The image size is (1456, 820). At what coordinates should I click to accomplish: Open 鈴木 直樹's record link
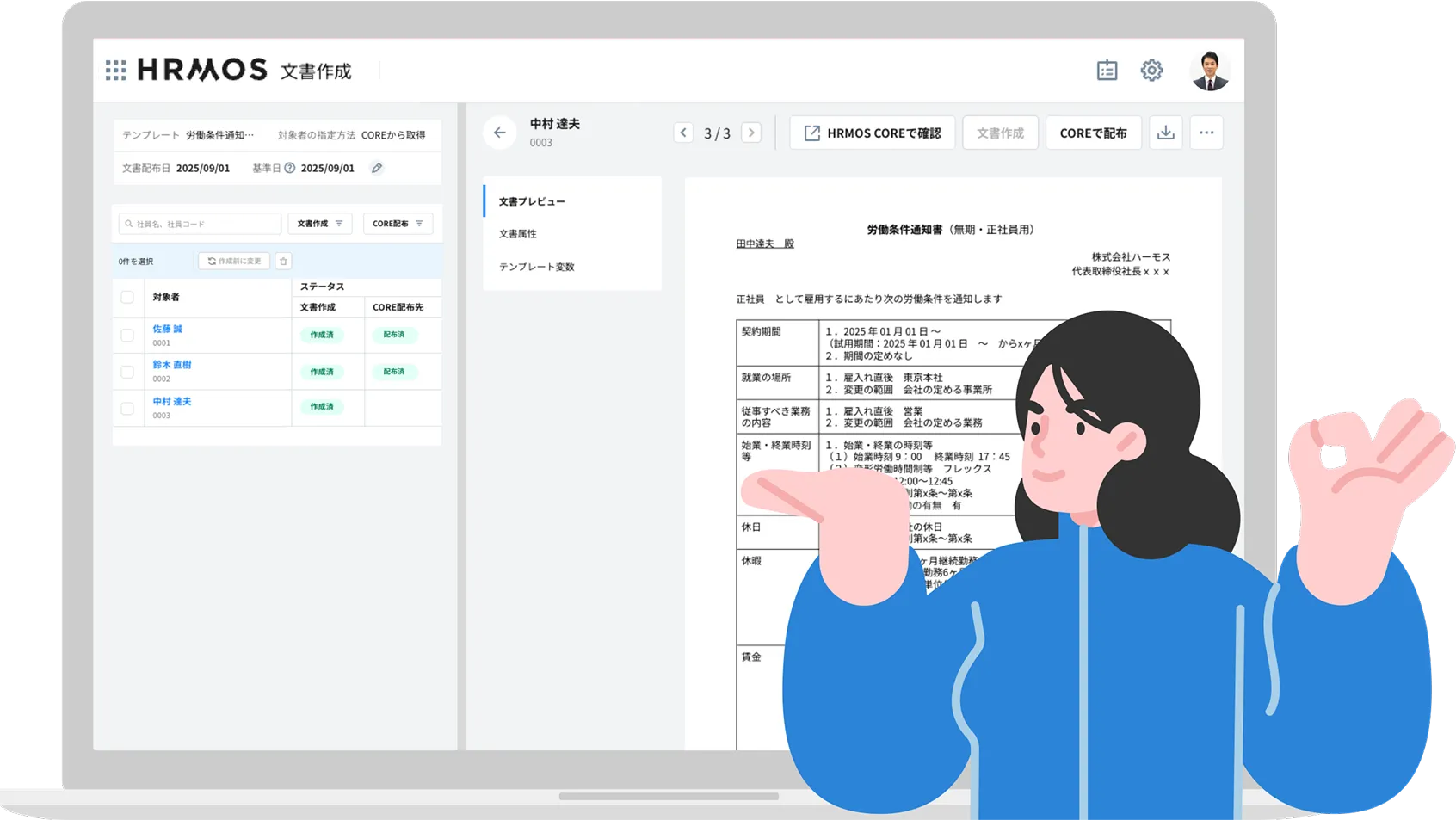point(171,364)
